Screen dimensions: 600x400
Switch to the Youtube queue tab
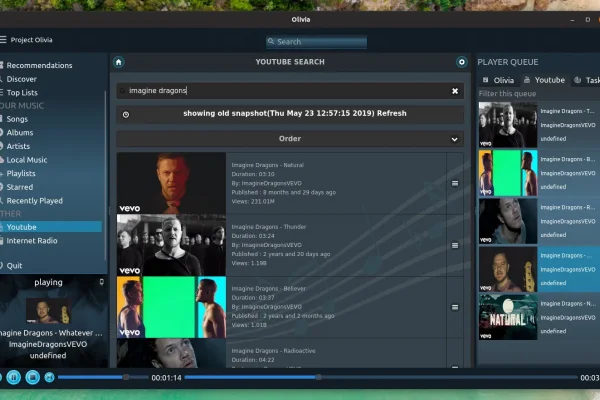[x=545, y=80]
